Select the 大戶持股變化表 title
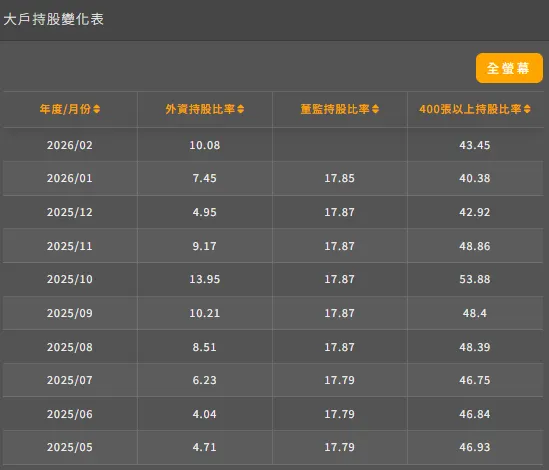This screenshot has width=549, height=470. click(x=54, y=19)
